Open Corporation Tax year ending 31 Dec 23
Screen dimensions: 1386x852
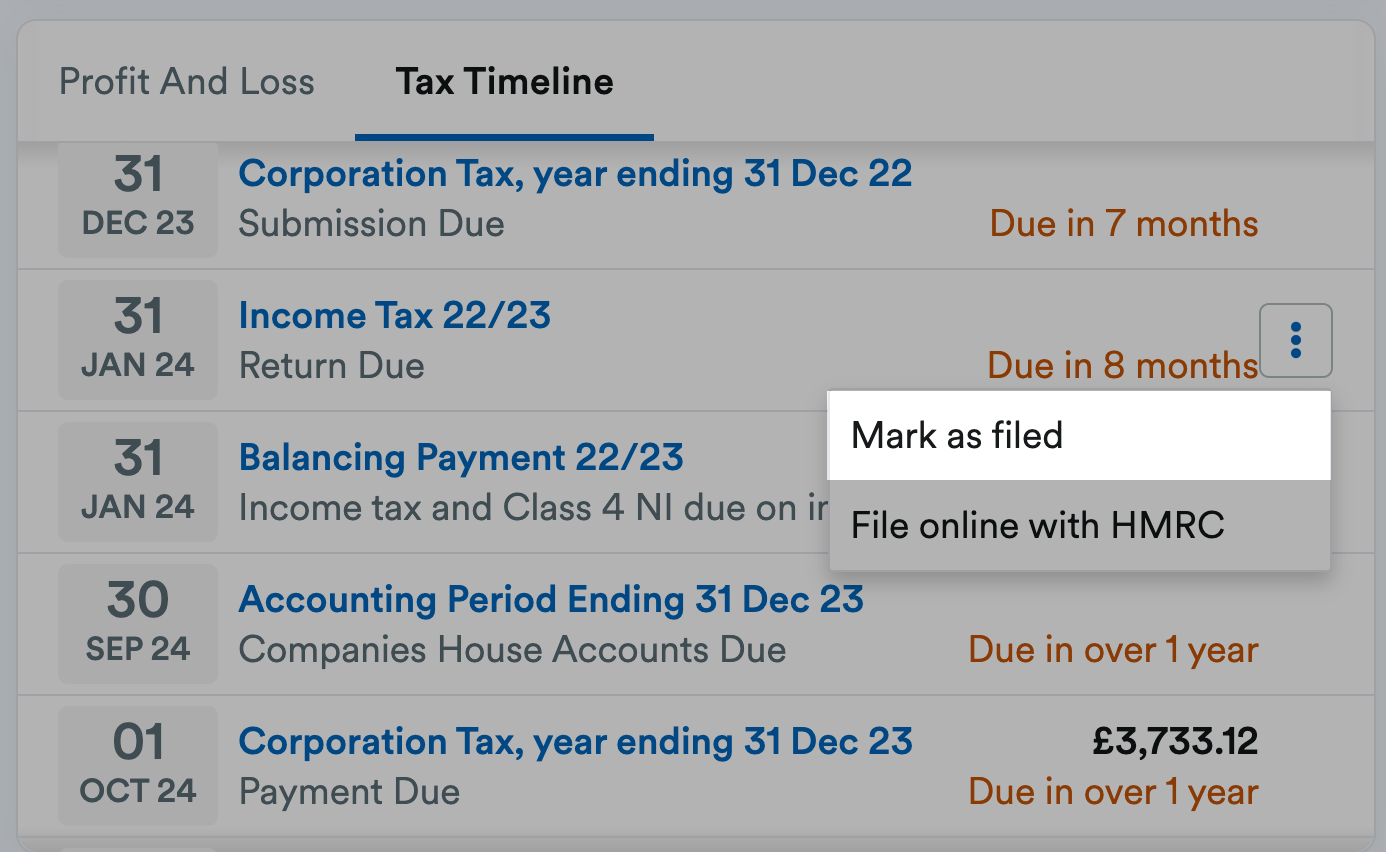575,742
